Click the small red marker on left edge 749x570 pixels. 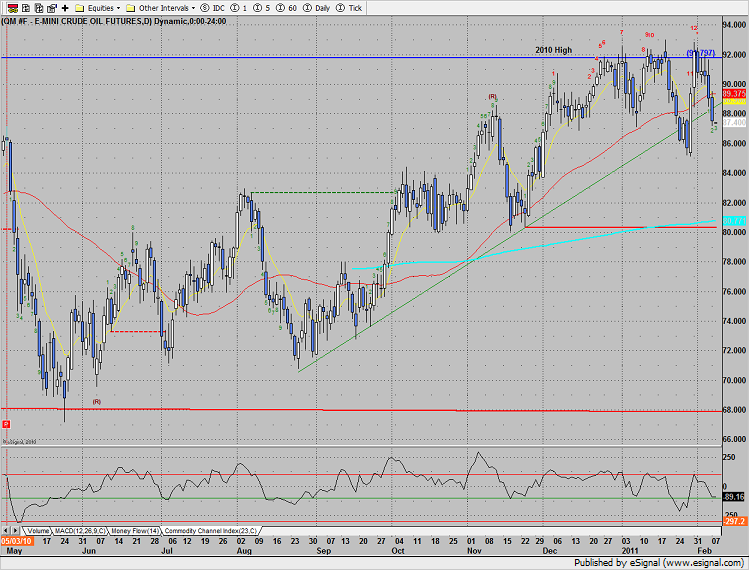[7, 425]
